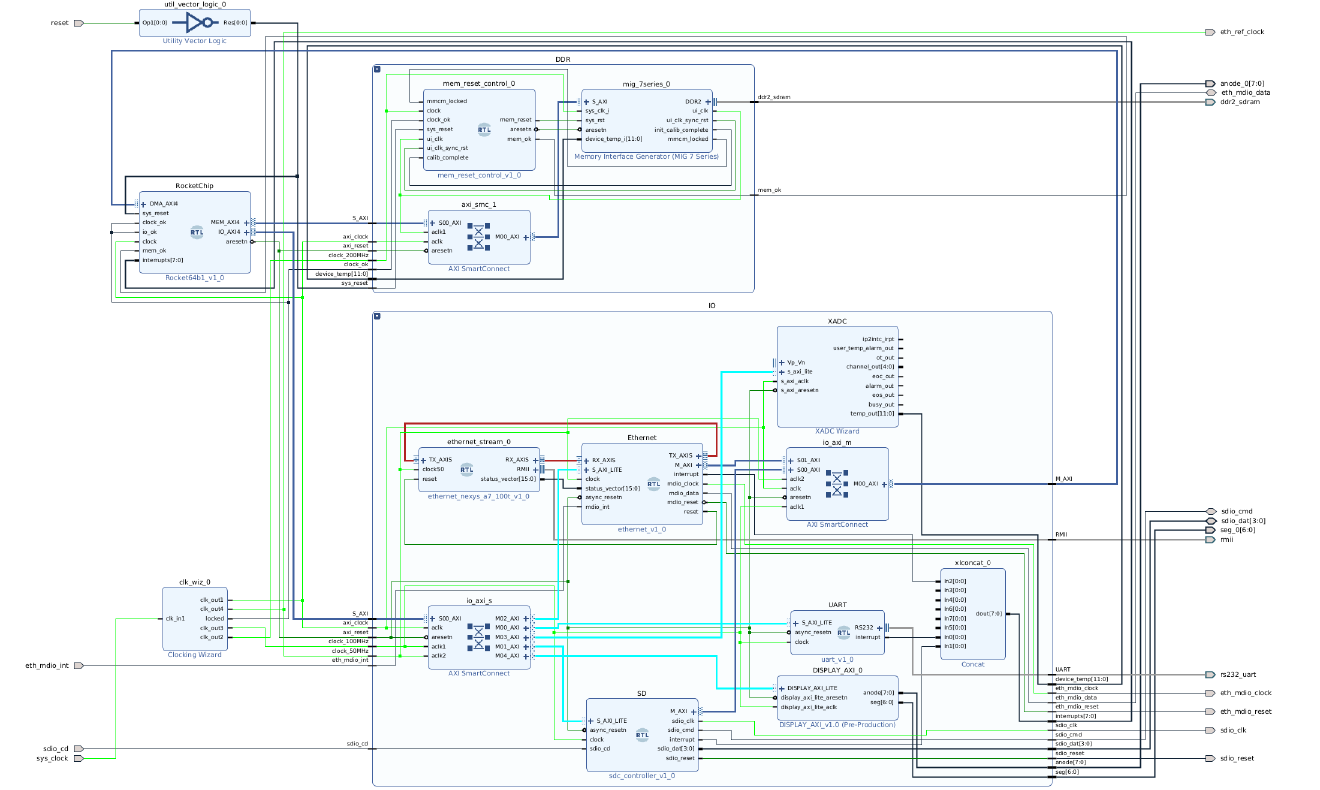This screenshot has height=790, width=1320.
Task: Click the pin icon on the DDR hierarchy corner
Action: pos(378,68)
